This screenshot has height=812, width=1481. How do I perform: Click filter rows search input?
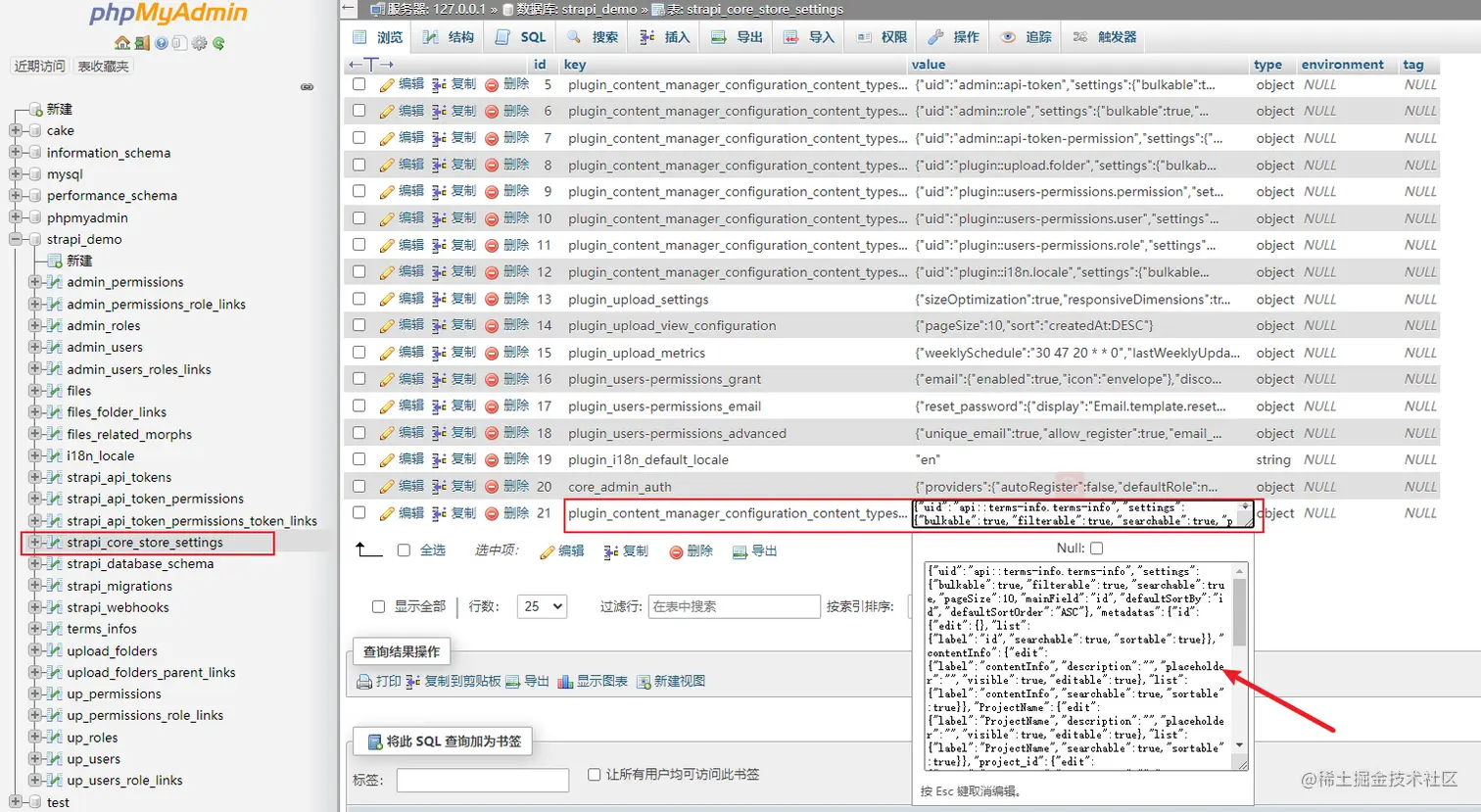coord(735,607)
